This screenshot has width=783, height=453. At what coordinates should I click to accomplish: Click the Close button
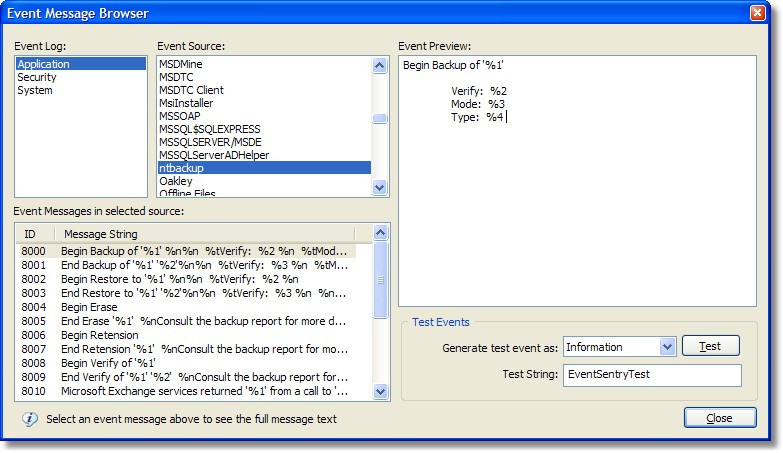[x=720, y=418]
